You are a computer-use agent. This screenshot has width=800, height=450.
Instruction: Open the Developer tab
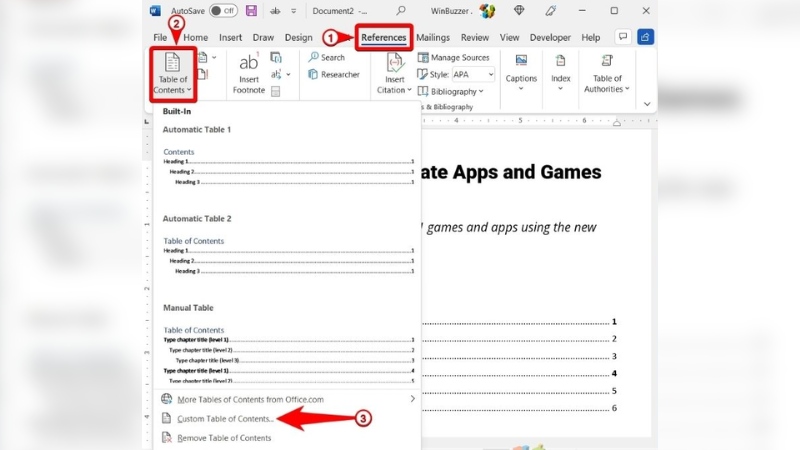(x=550, y=37)
